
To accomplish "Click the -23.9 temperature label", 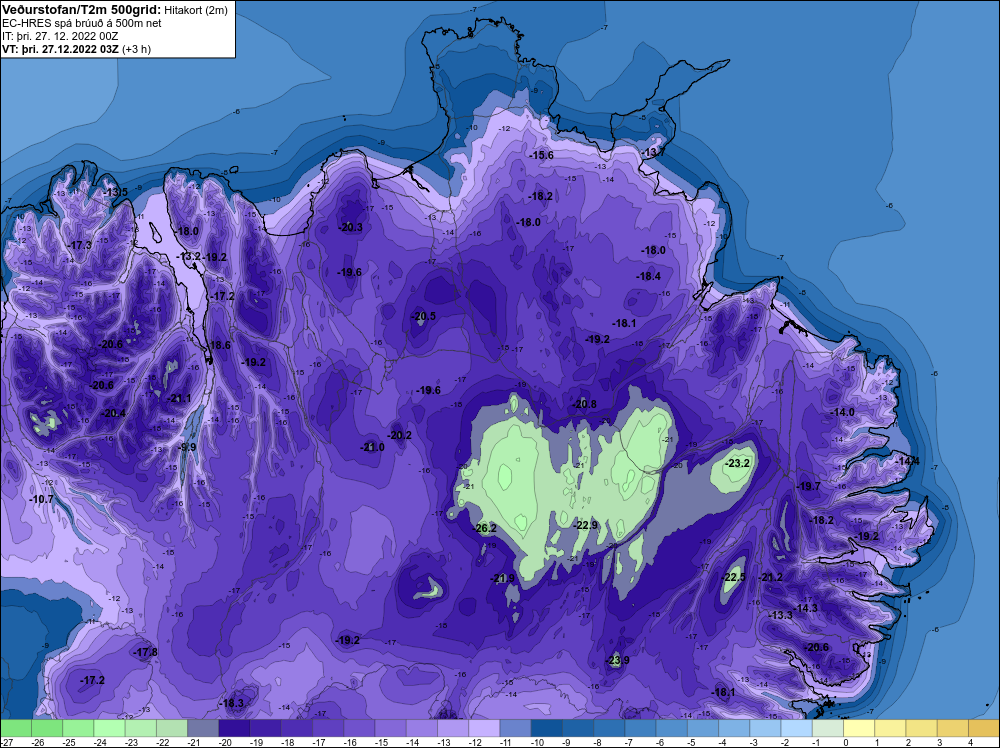I will tap(618, 660).
